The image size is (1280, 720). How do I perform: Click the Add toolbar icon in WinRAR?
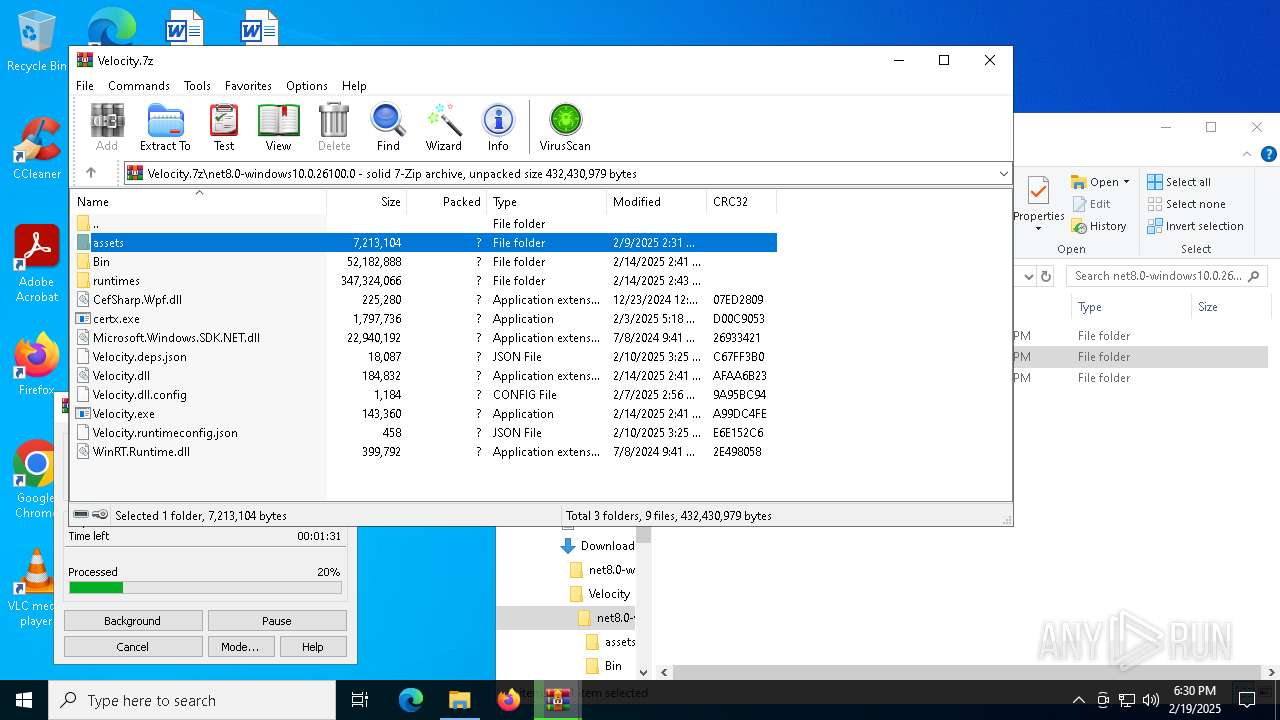[x=107, y=128]
